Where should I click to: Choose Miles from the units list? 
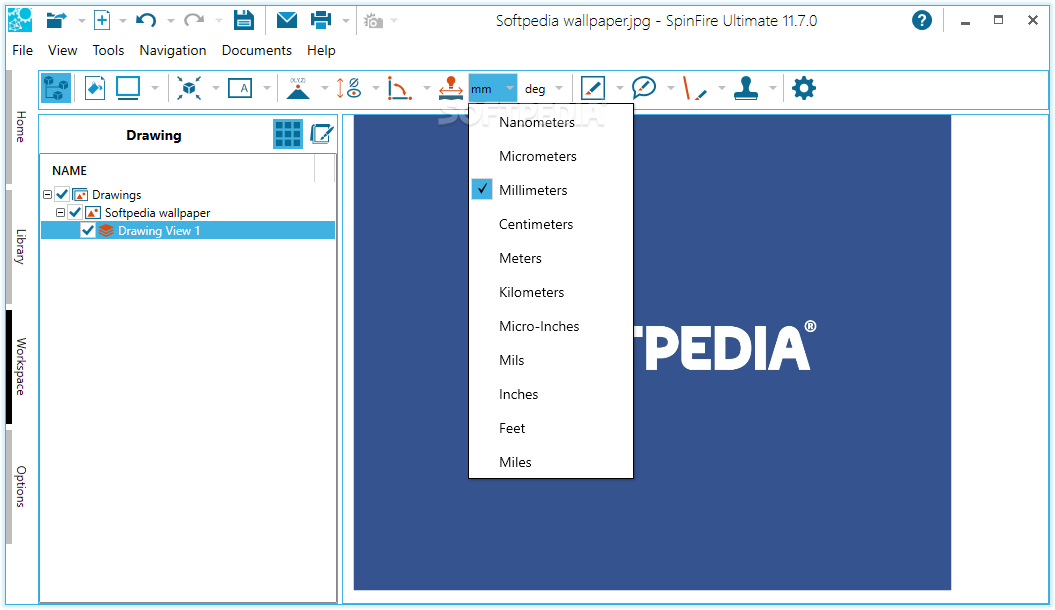(x=551, y=462)
